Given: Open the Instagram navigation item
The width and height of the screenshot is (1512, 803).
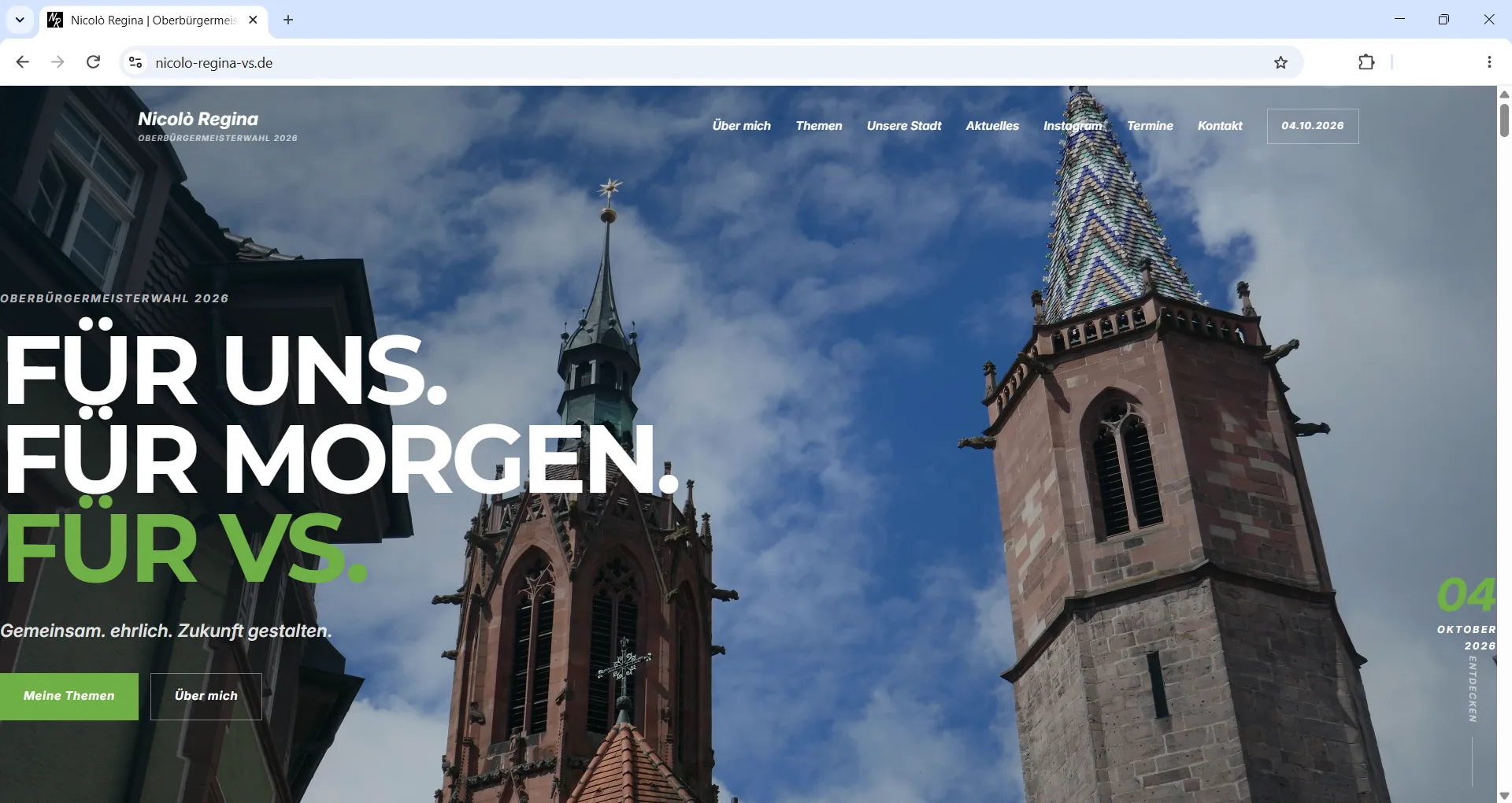Looking at the screenshot, I should (x=1073, y=126).
